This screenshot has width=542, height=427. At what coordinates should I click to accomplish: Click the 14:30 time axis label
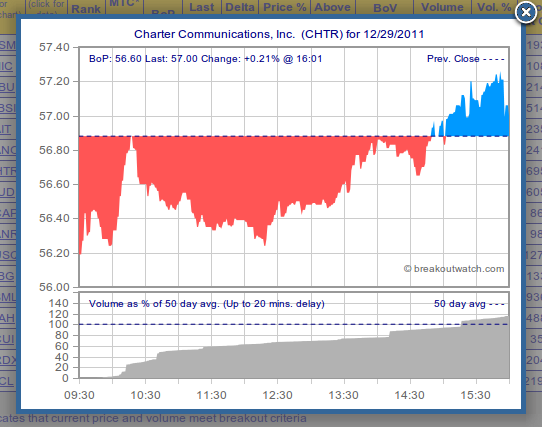tap(409, 395)
